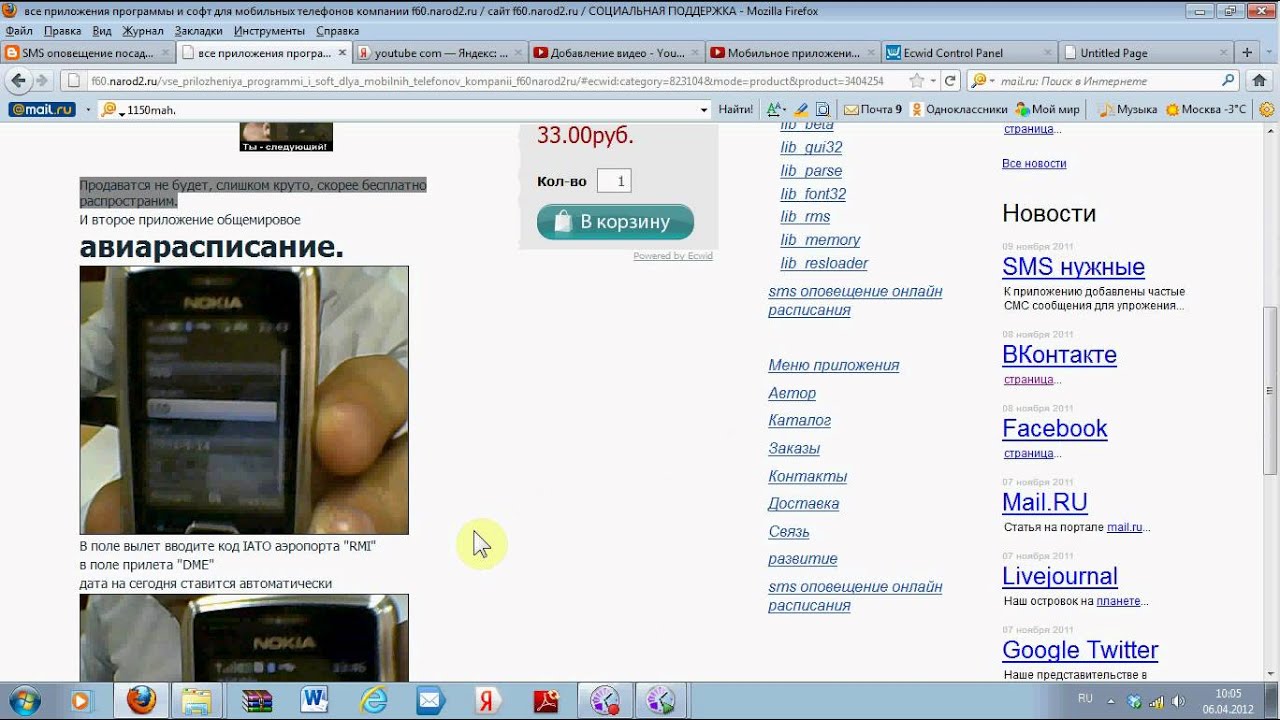Screen dimensions: 1280x720
Task: Open the Google Twitter news link
Action: [1080, 650]
